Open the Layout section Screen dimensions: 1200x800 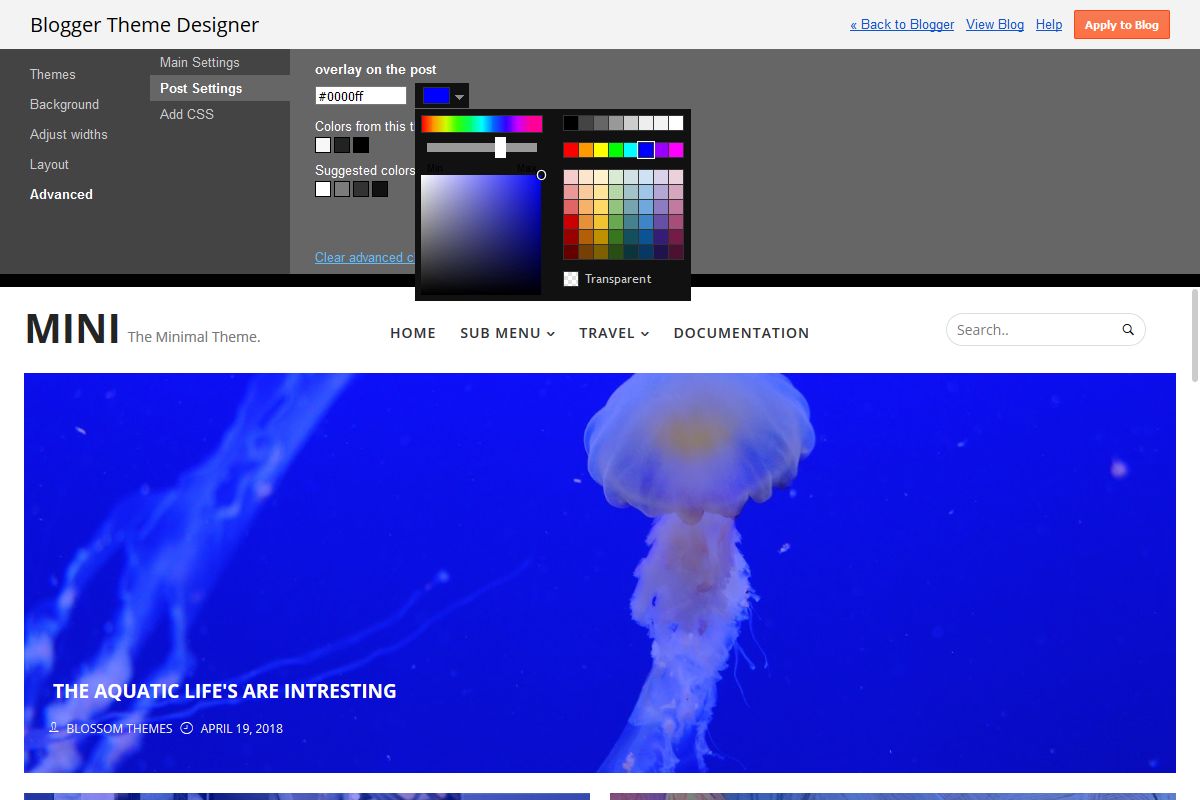coord(49,164)
